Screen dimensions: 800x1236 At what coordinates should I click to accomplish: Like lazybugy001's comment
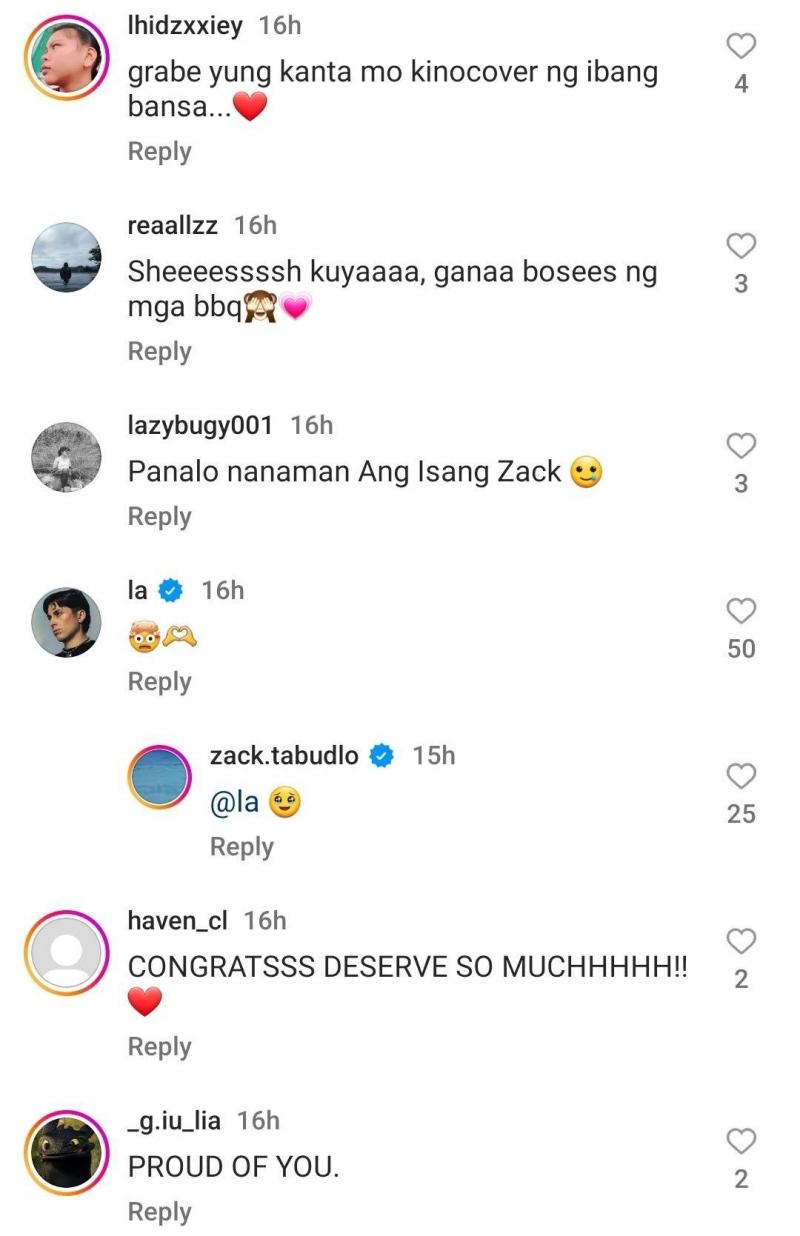click(740, 446)
